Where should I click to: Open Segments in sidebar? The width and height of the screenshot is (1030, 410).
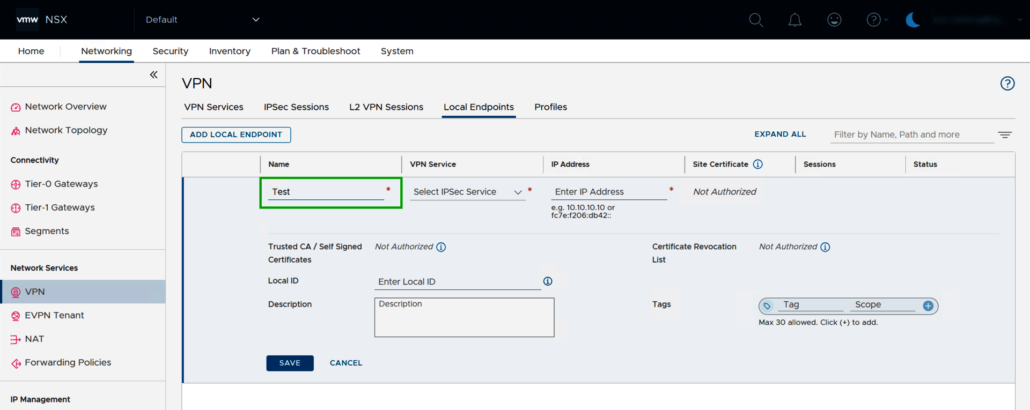47,231
